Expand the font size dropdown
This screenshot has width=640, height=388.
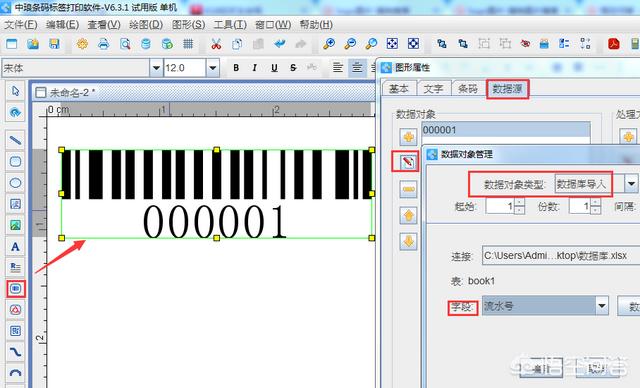[x=213, y=68]
